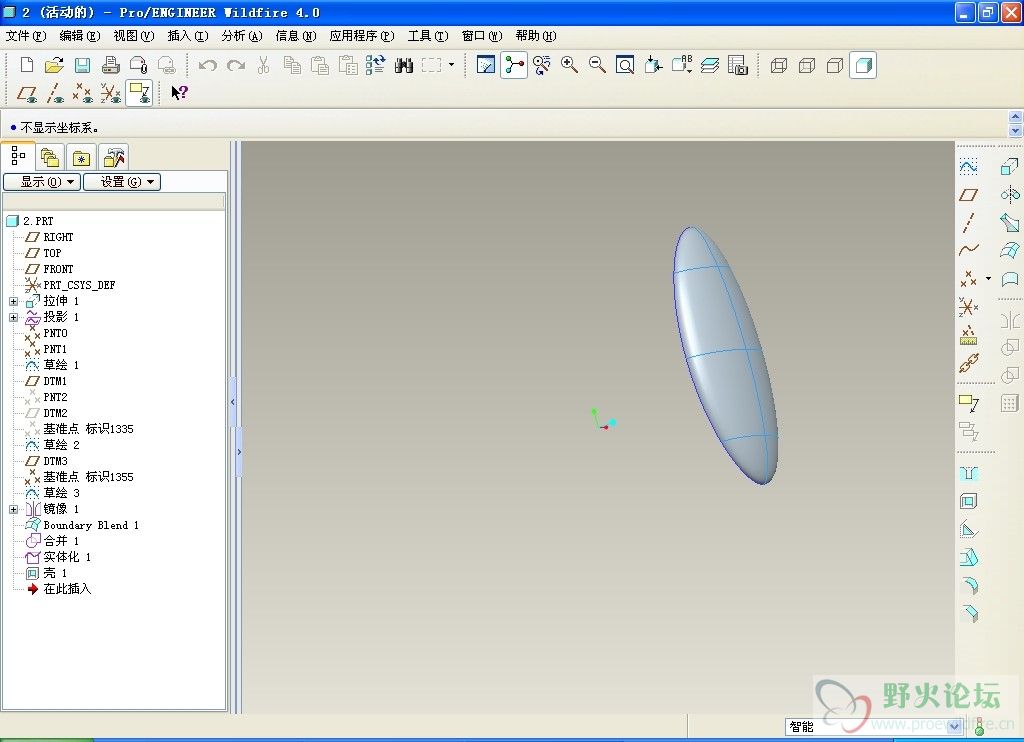Open the 文件(F) menu
This screenshot has height=742, width=1024.
point(25,35)
